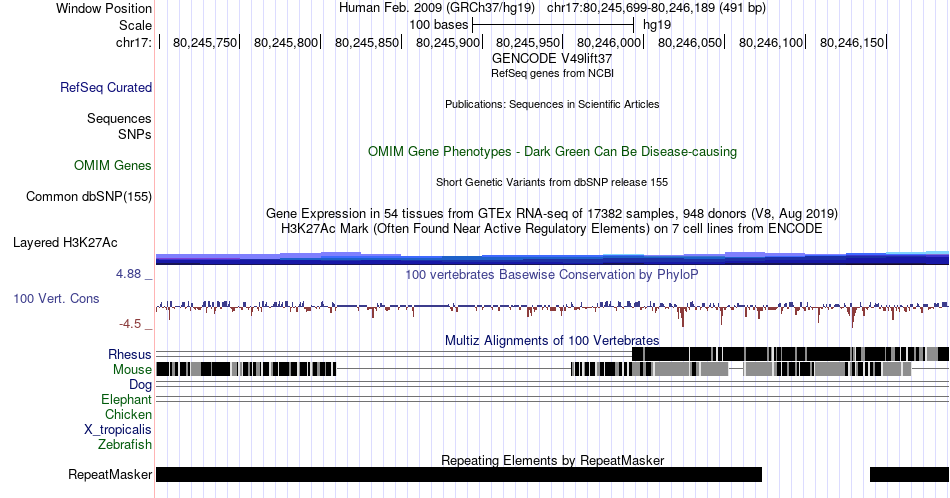This screenshot has height=498, width=950.
Task: Click the Layered H3K27Ac track label
Action: (x=65, y=242)
